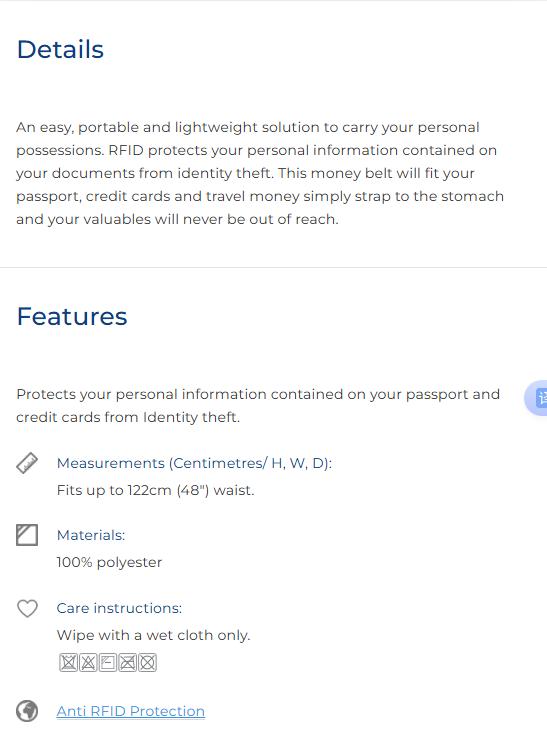Click the do-not-wash care symbol
Image resolution: width=547 pixels, height=745 pixels.
coord(68,662)
